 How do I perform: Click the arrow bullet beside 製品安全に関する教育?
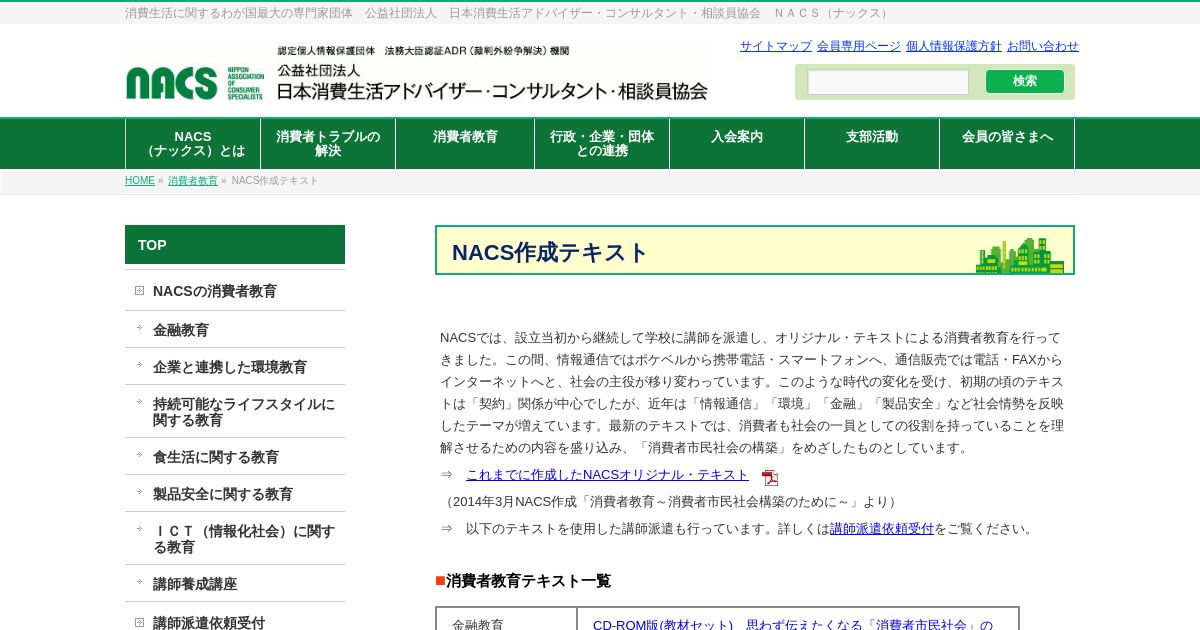[139, 491]
